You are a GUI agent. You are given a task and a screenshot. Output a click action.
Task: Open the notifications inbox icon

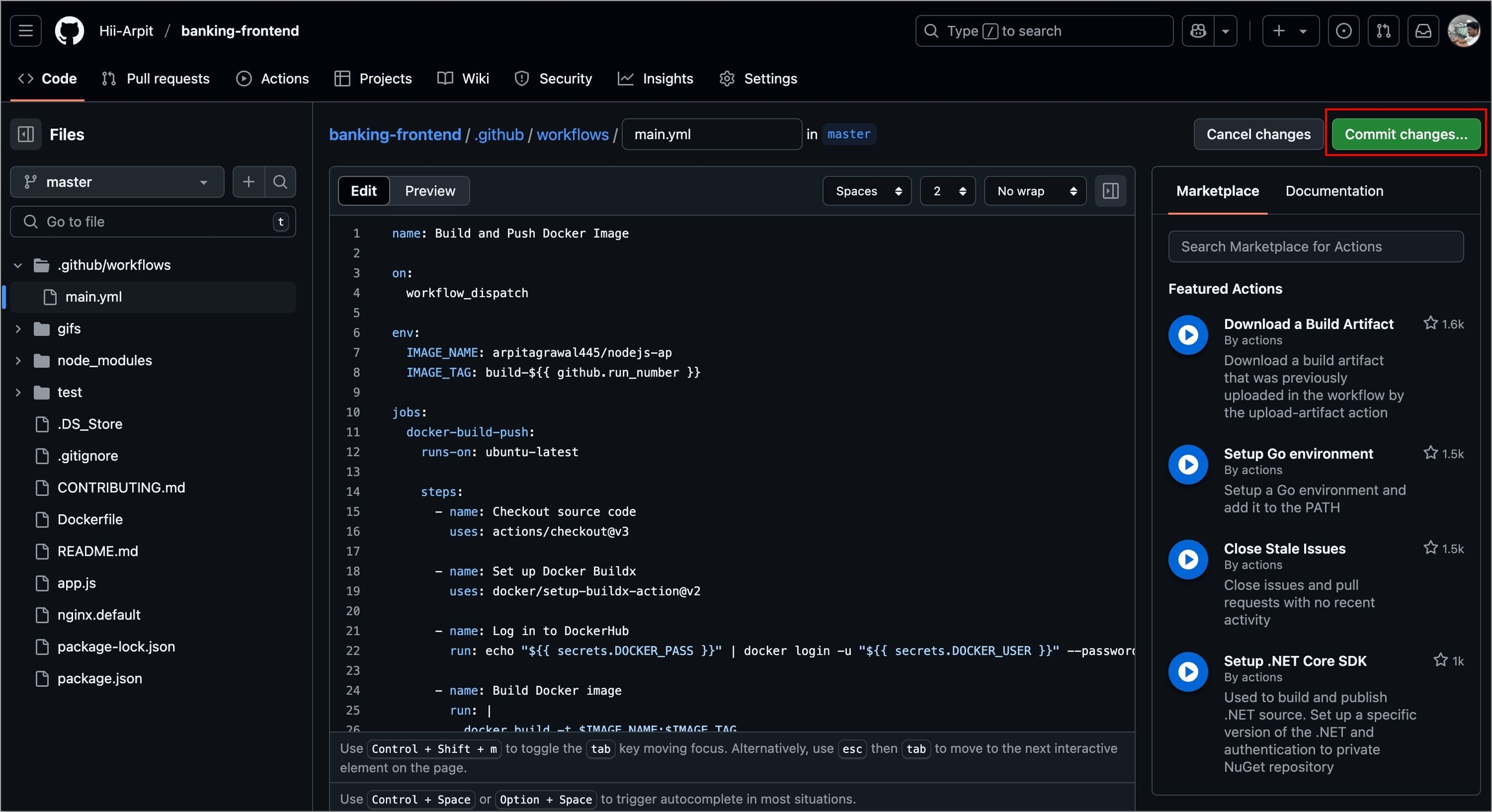(x=1423, y=30)
